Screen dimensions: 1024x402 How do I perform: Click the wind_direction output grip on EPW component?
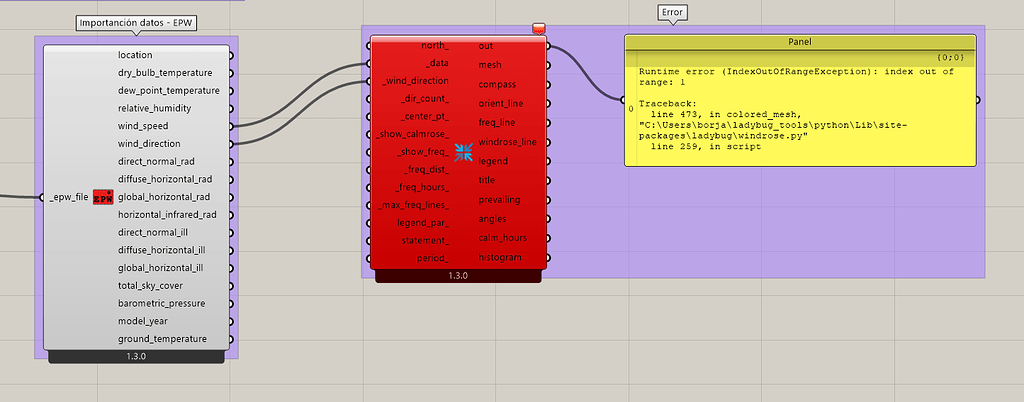point(232,144)
